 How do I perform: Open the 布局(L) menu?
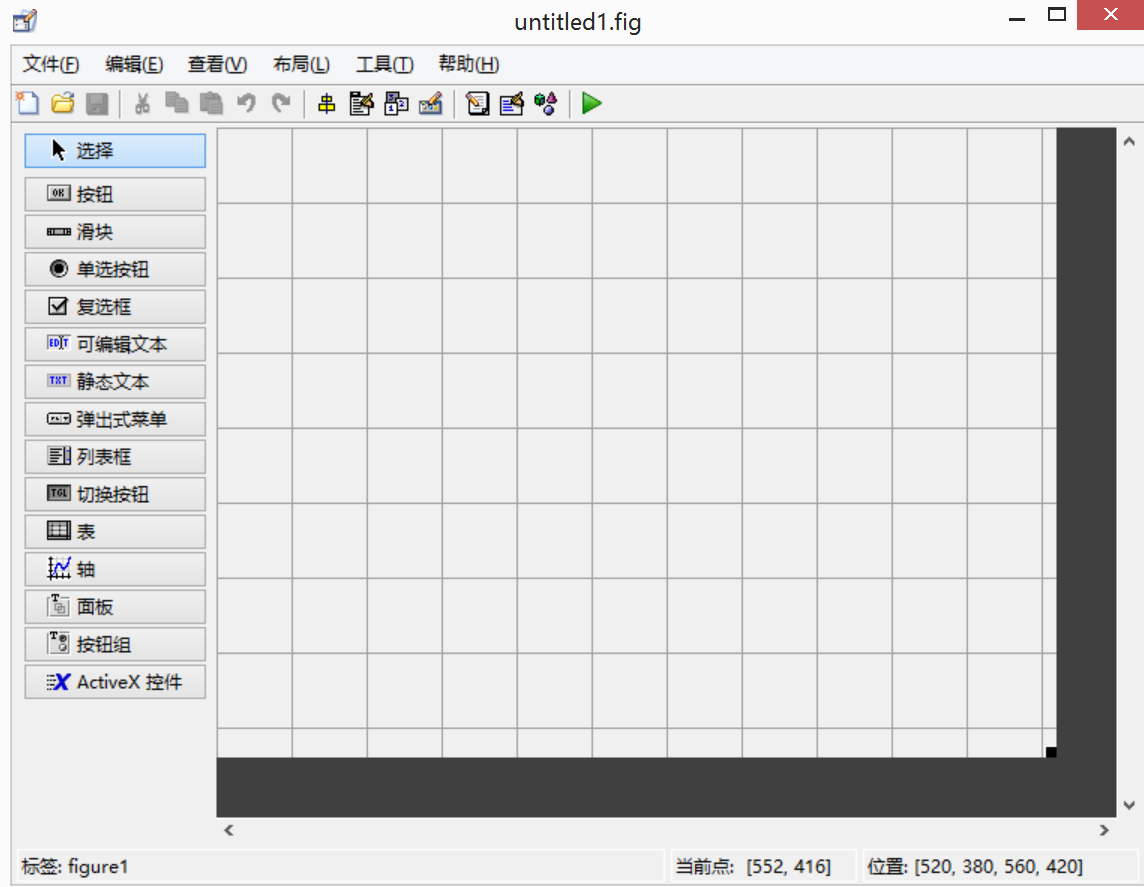coord(301,65)
